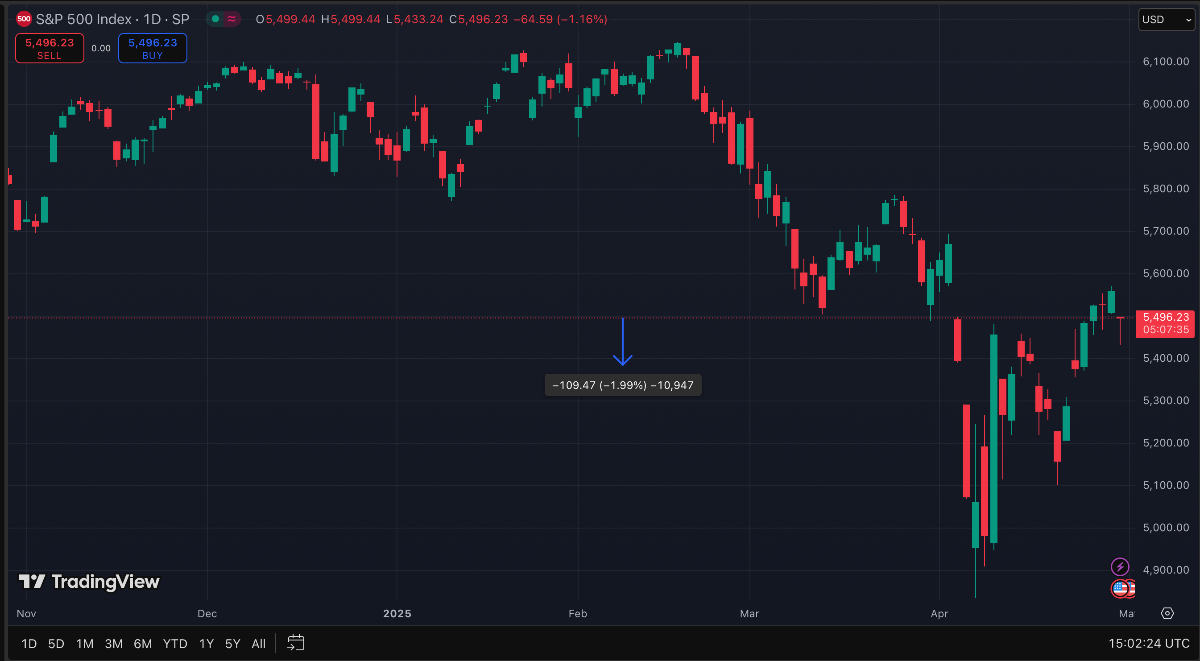Open the Go to date calendar icon

295,643
